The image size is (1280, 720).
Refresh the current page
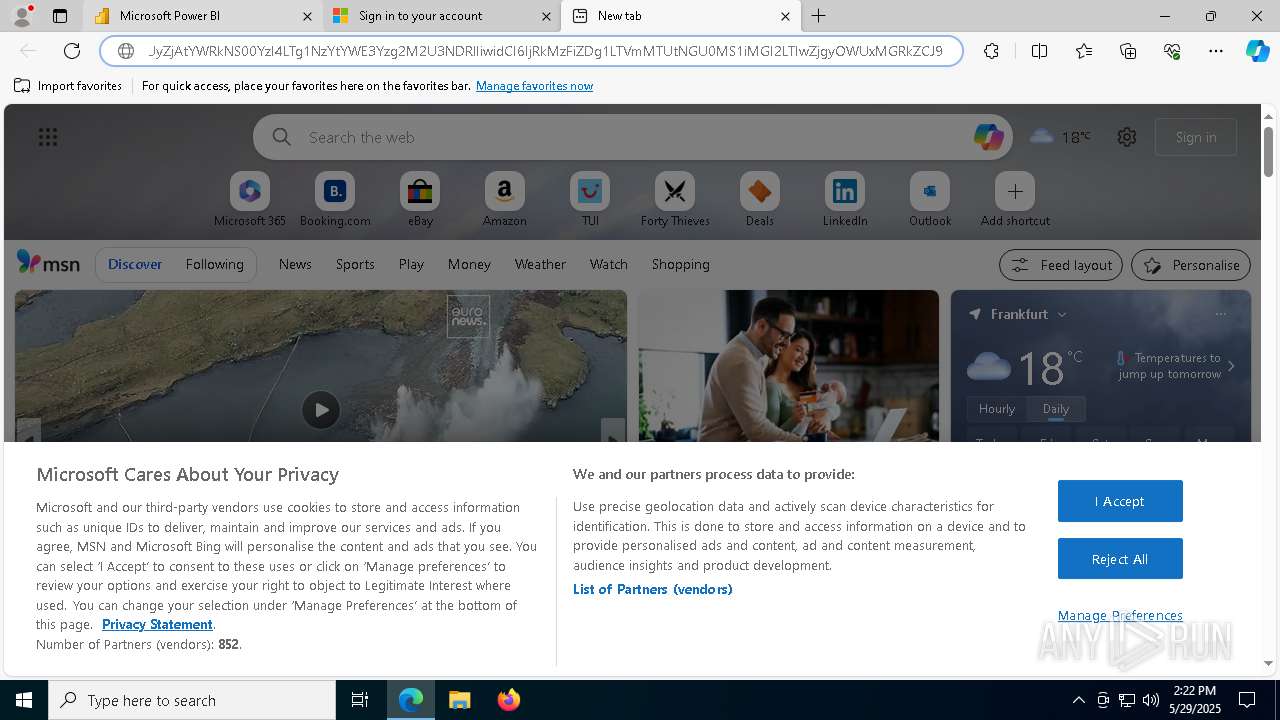(72, 51)
